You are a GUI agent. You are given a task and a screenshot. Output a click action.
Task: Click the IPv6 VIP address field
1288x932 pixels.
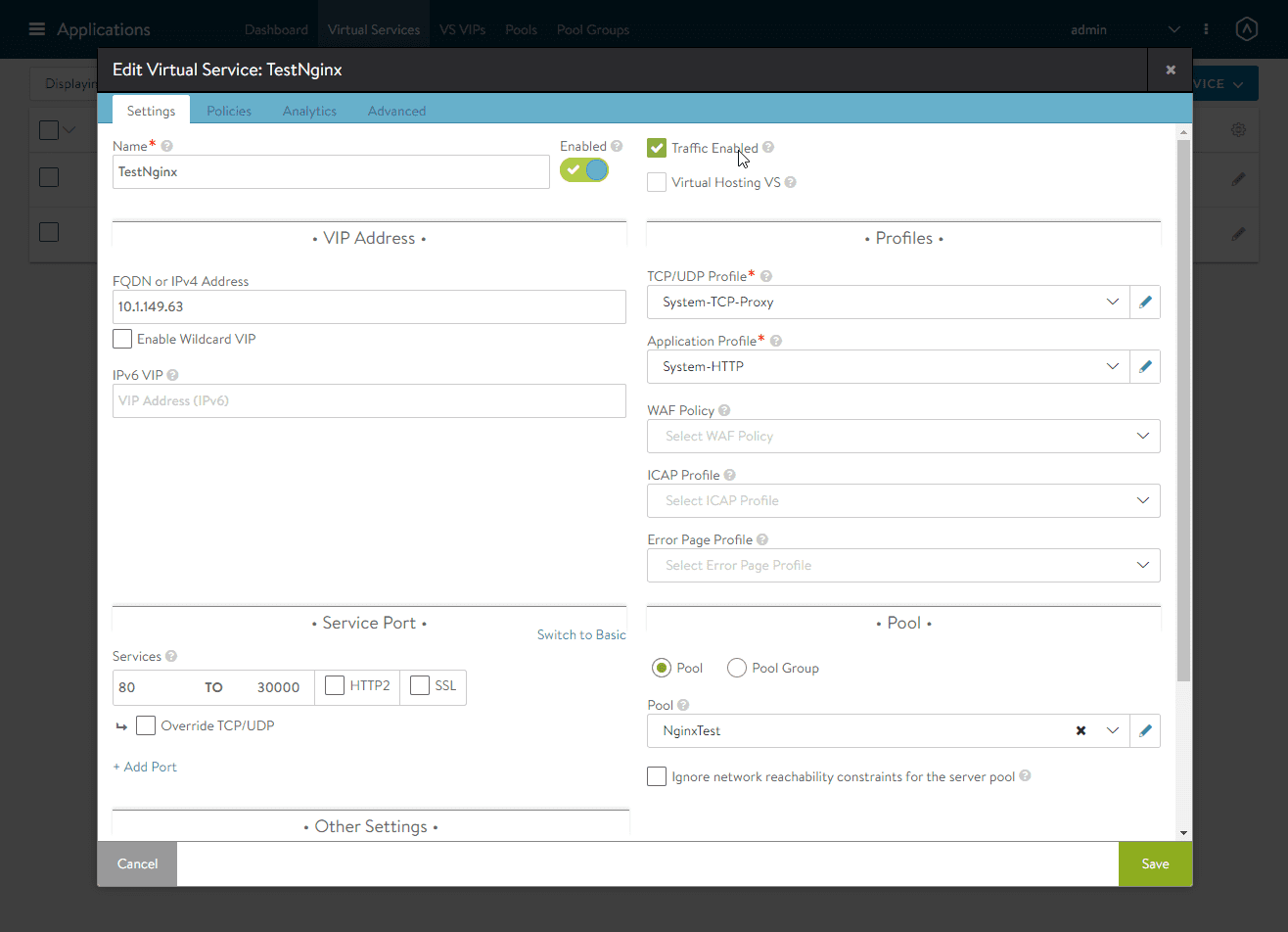coord(369,400)
